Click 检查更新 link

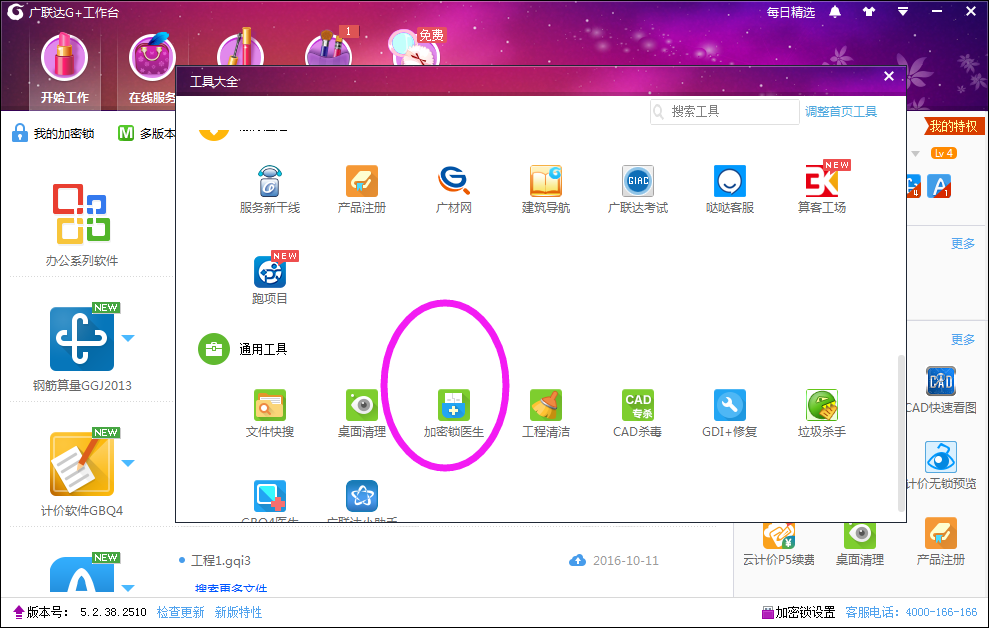tap(180, 612)
